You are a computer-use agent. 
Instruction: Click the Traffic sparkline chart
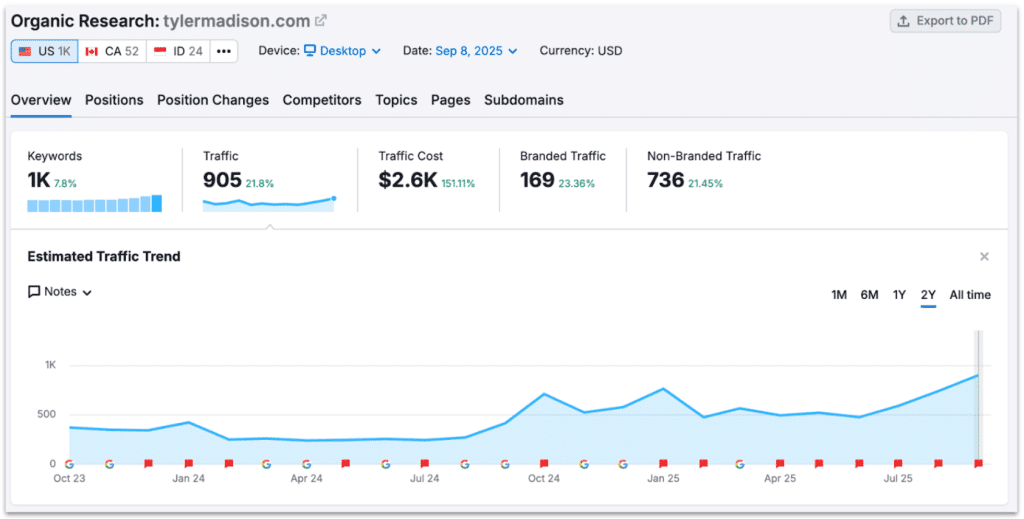click(x=268, y=203)
